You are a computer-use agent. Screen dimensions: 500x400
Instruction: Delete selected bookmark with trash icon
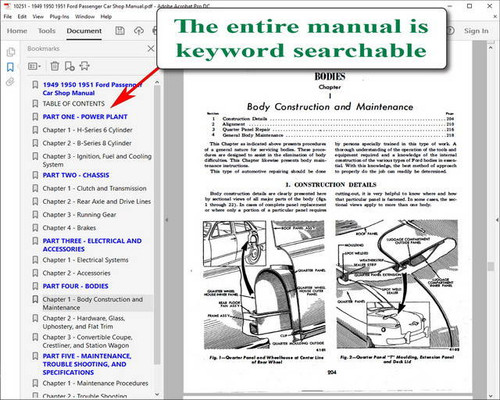55,66
